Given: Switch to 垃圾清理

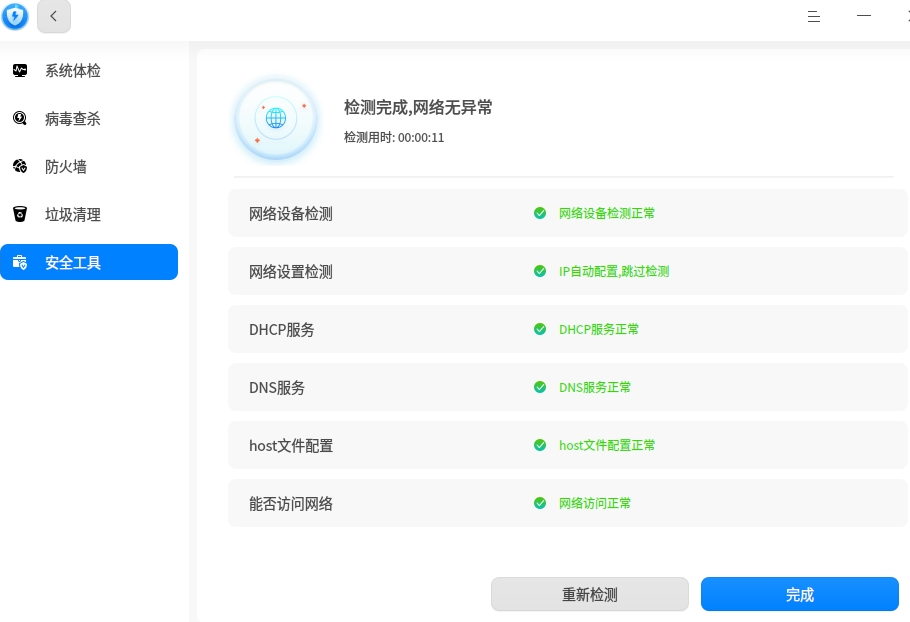Looking at the screenshot, I should (89, 215).
